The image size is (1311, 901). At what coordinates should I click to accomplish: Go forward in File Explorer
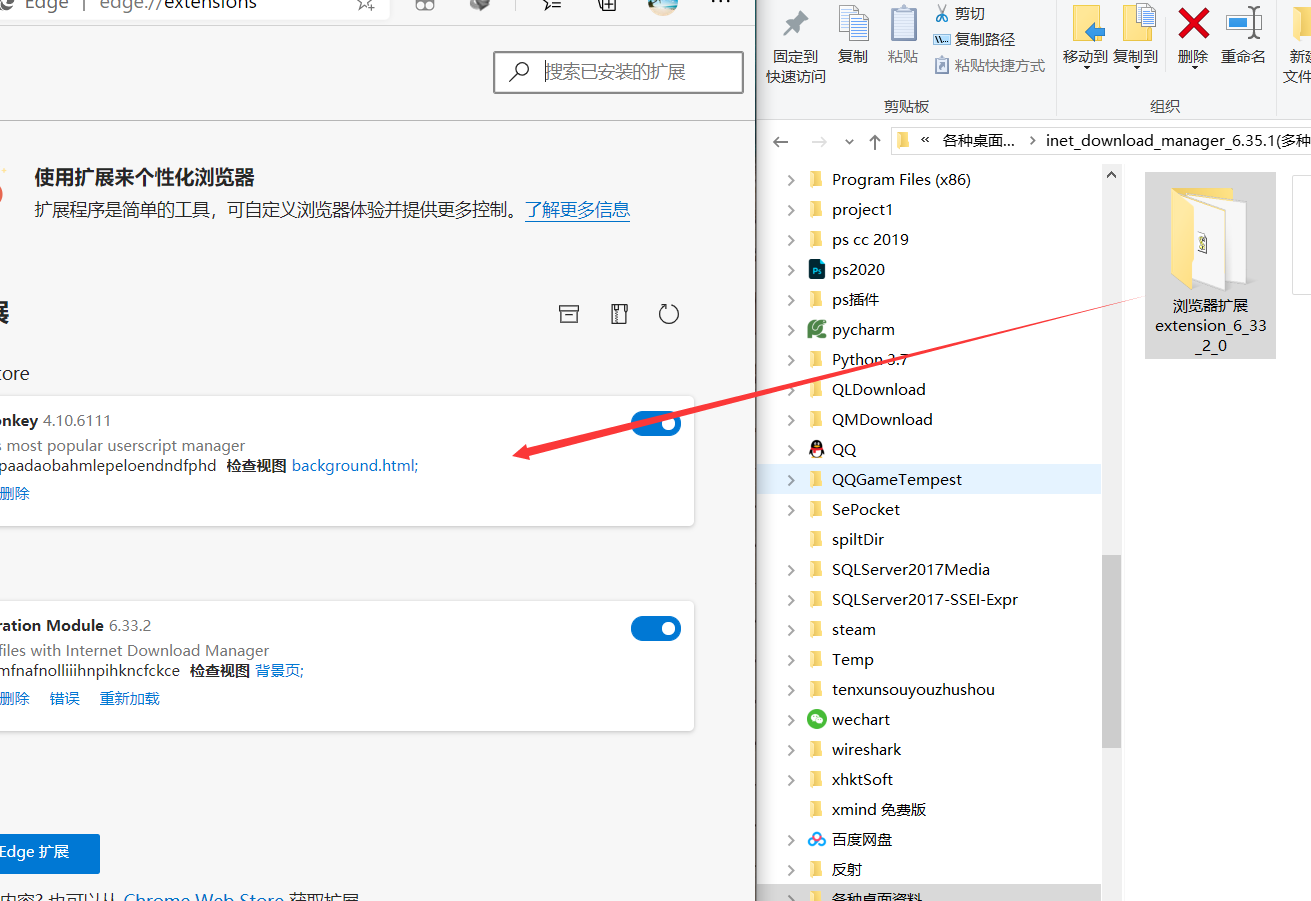(x=819, y=141)
